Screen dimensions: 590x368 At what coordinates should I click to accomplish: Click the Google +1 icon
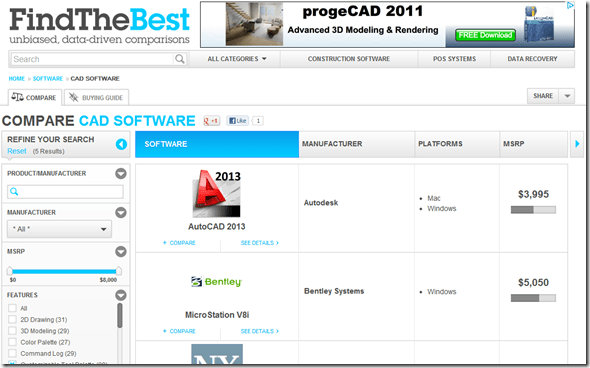point(211,121)
